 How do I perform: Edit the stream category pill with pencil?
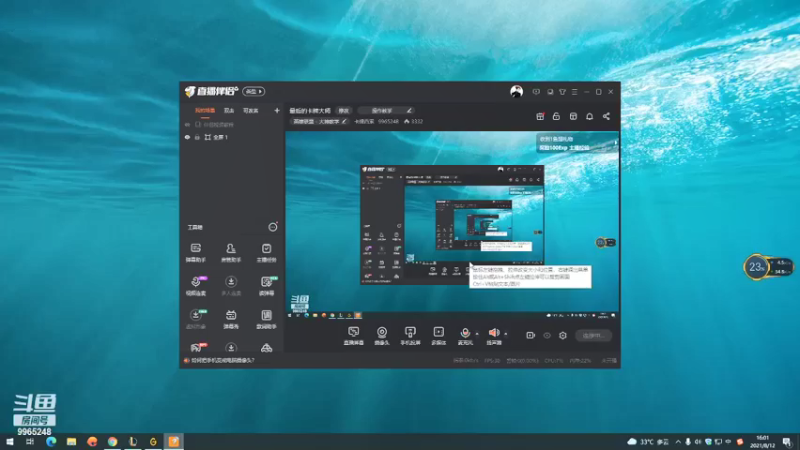[x=320, y=121]
